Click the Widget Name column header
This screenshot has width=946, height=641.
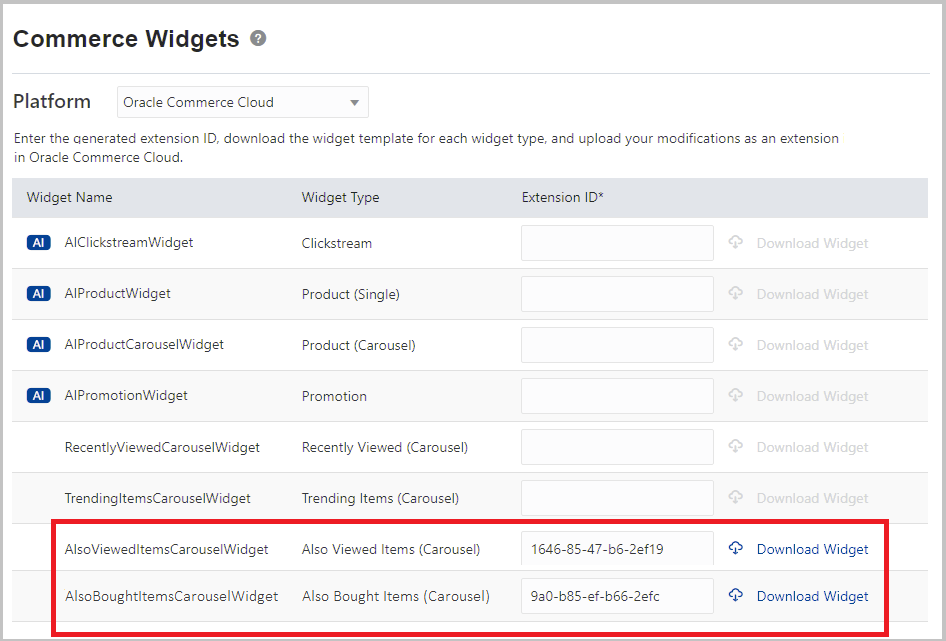(x=70, y=198)
